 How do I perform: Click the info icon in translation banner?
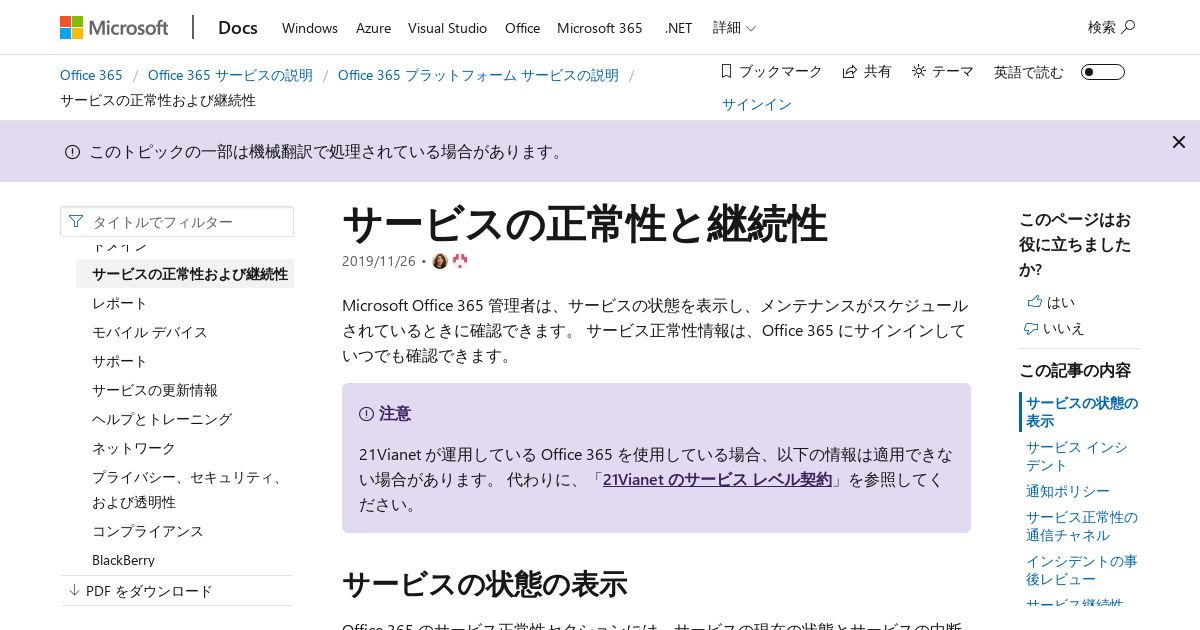(72, 152)
